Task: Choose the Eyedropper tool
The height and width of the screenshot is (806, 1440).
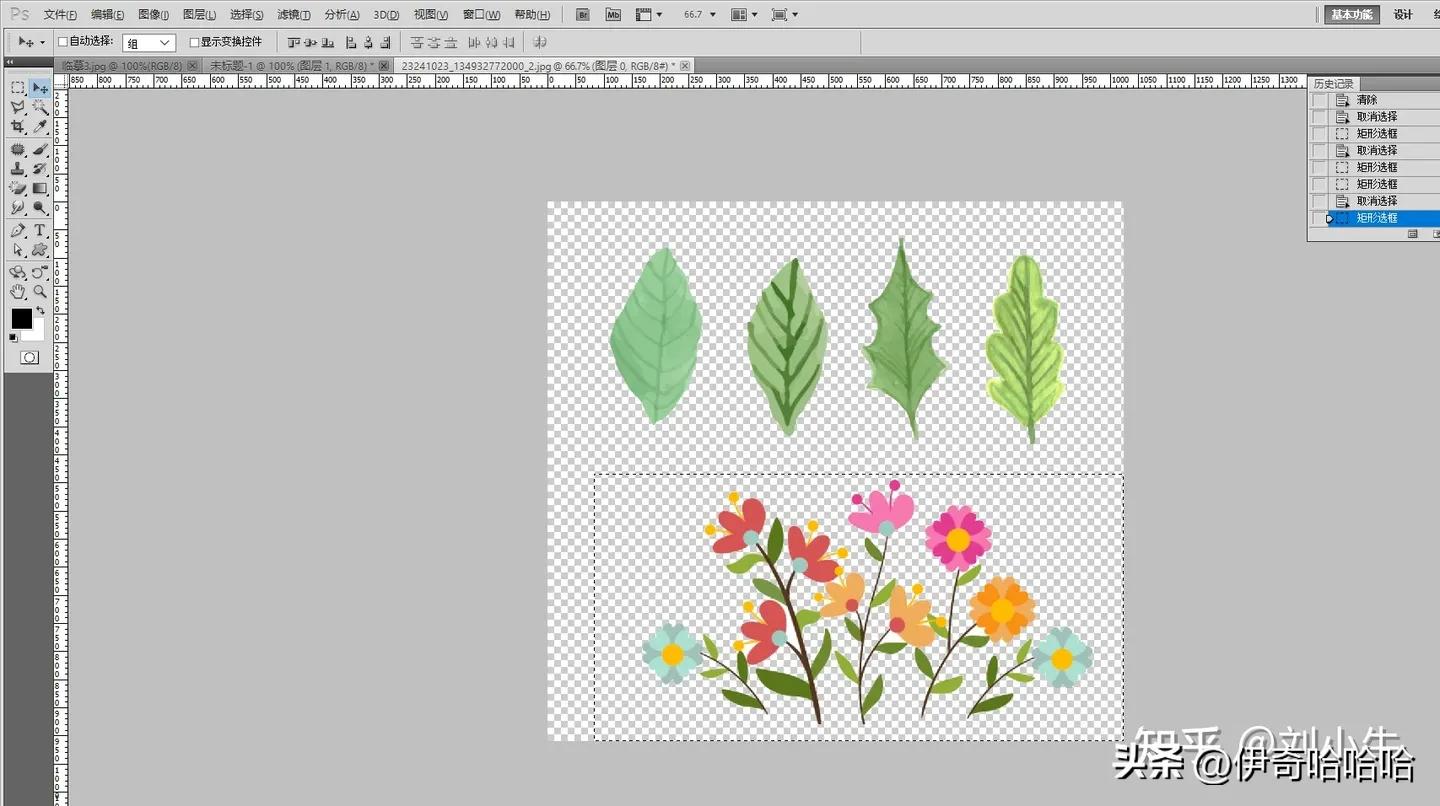Action: pos(40,127)
